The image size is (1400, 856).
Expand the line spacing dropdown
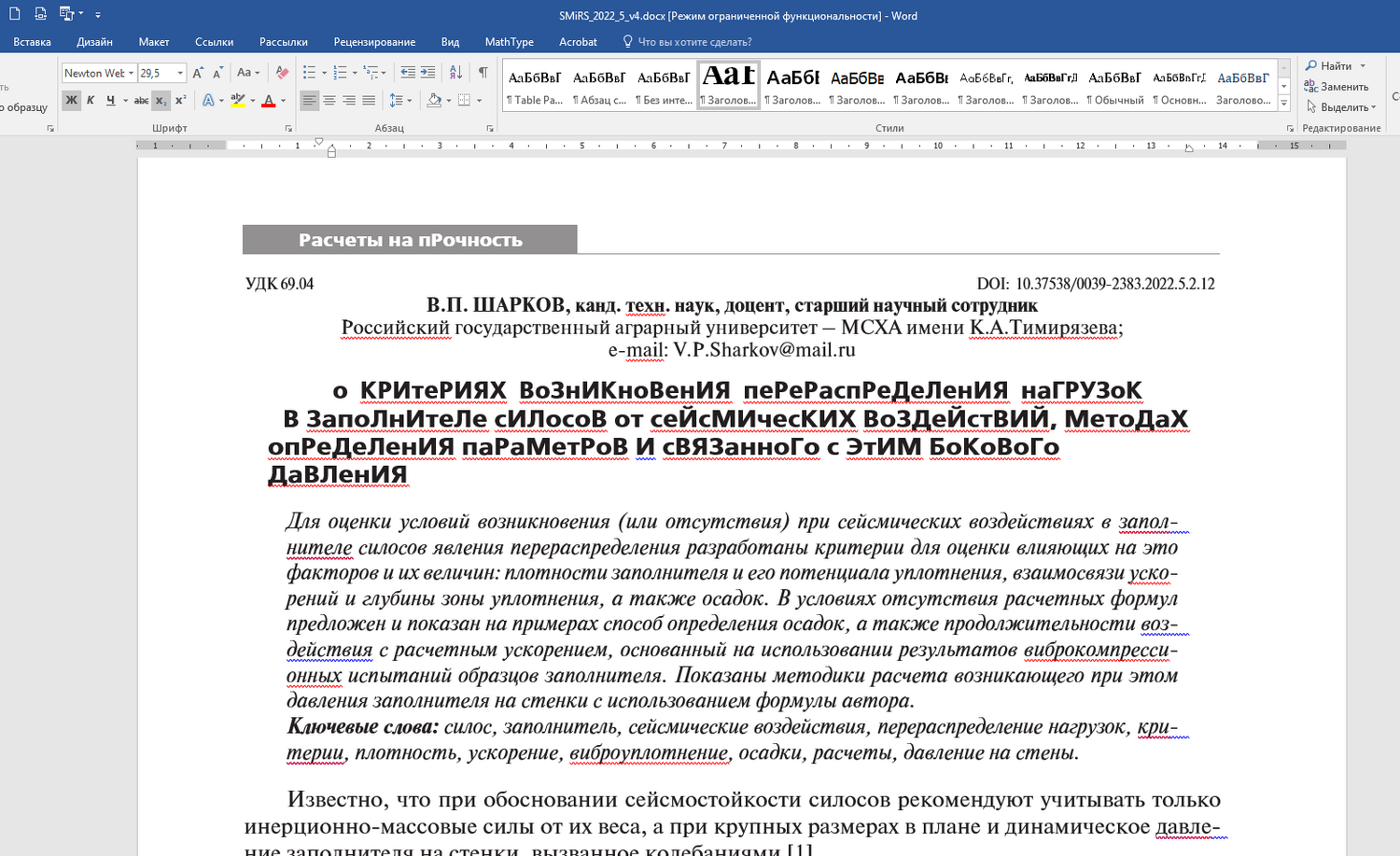tap(409, 101)
